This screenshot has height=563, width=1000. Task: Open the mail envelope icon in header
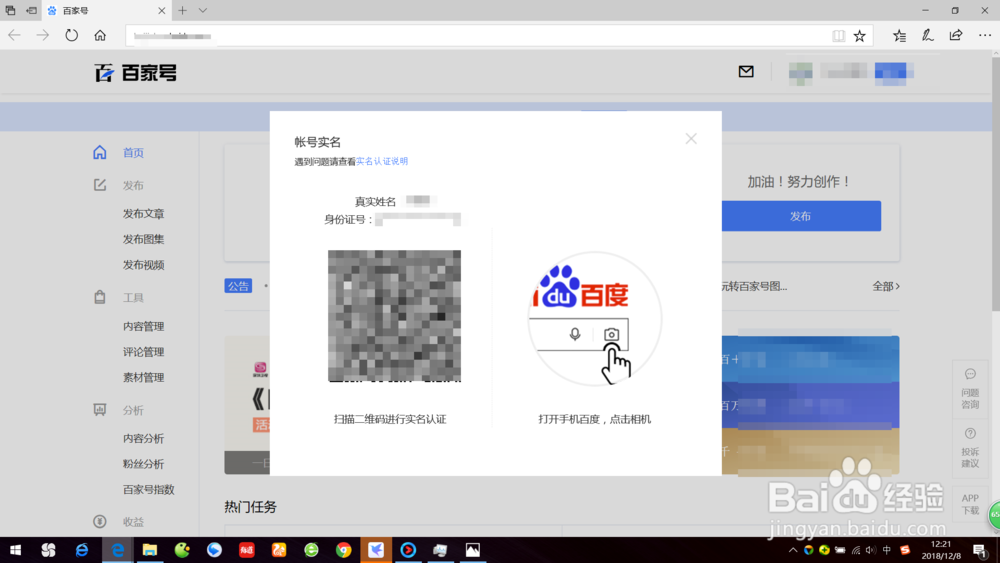(746, 71)
